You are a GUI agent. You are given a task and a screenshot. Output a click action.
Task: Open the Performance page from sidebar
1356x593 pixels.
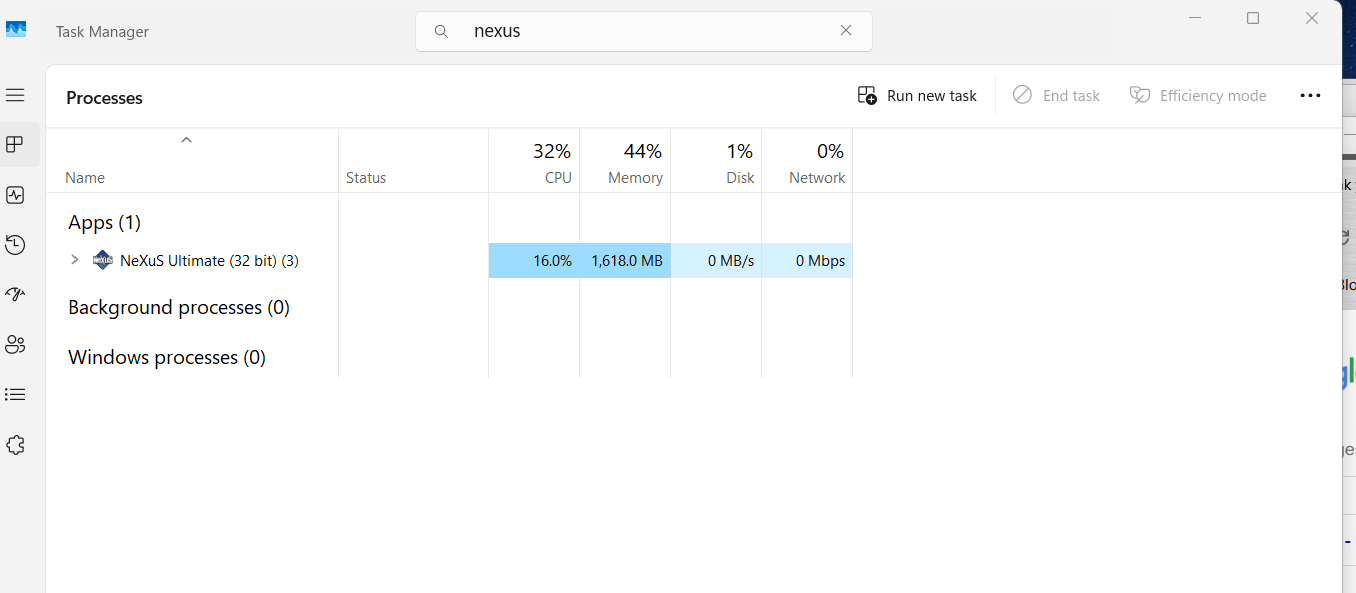(15, 195)
